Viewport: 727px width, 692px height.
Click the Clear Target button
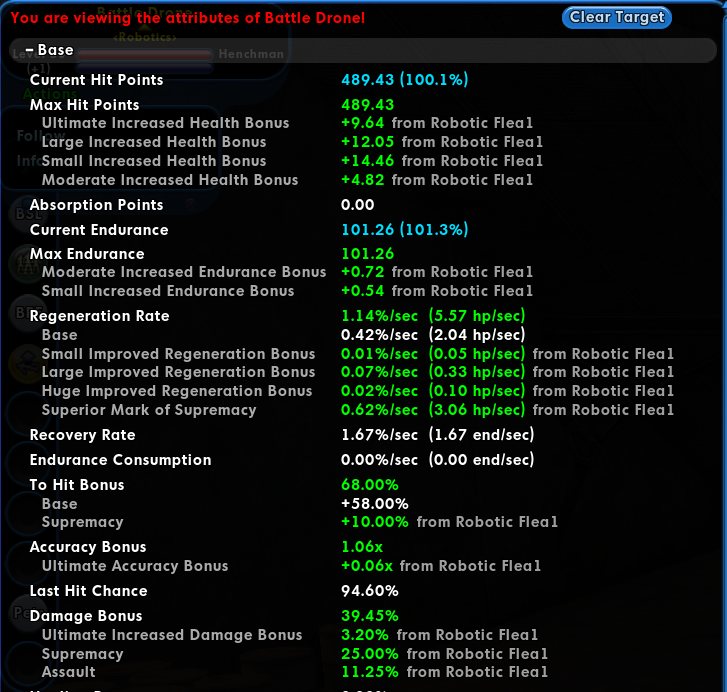617,18
